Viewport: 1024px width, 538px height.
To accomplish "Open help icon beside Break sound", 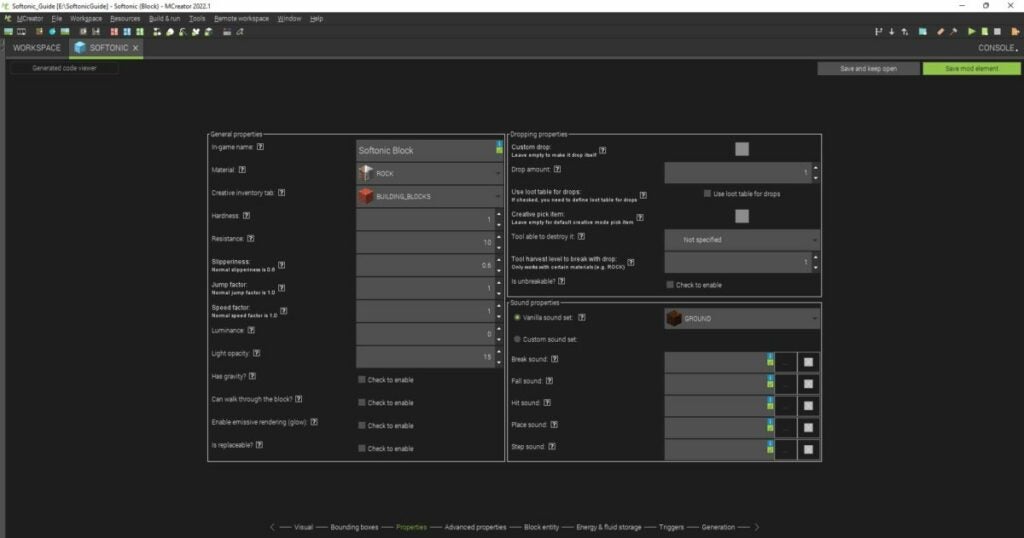I will 554,359.
